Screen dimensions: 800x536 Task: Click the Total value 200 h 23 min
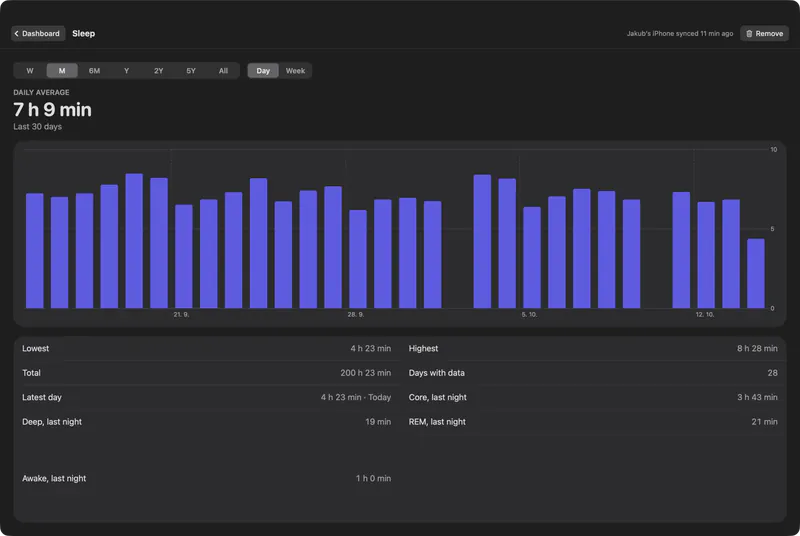pos(365,373)
